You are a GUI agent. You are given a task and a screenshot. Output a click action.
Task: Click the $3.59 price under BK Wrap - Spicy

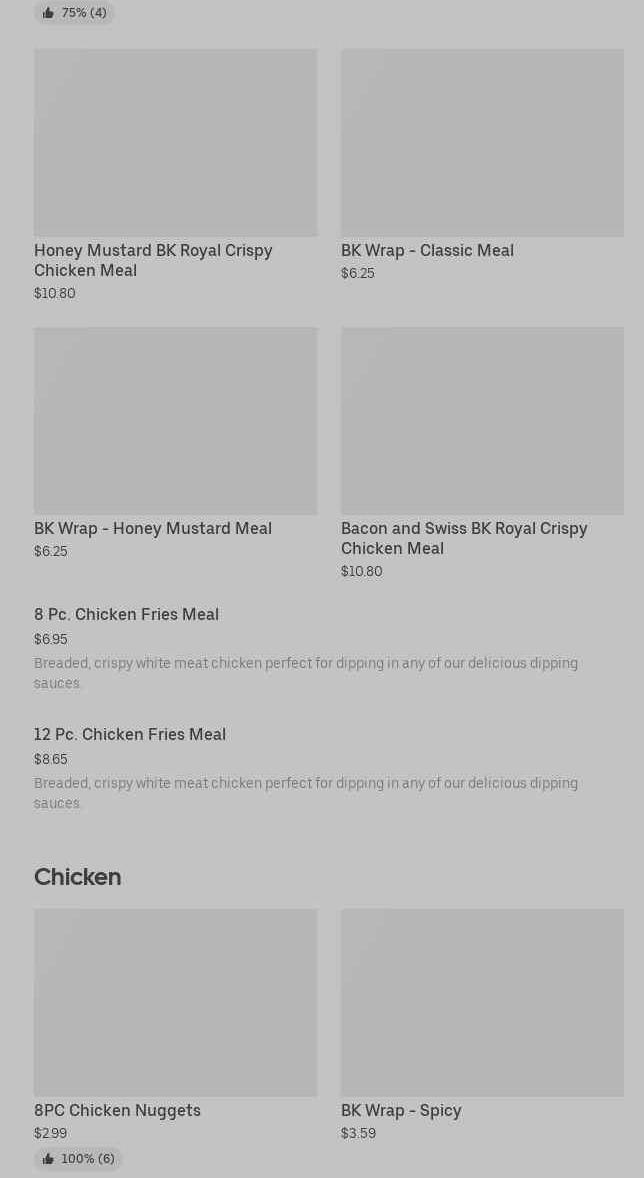click(x=358, y=1133)
